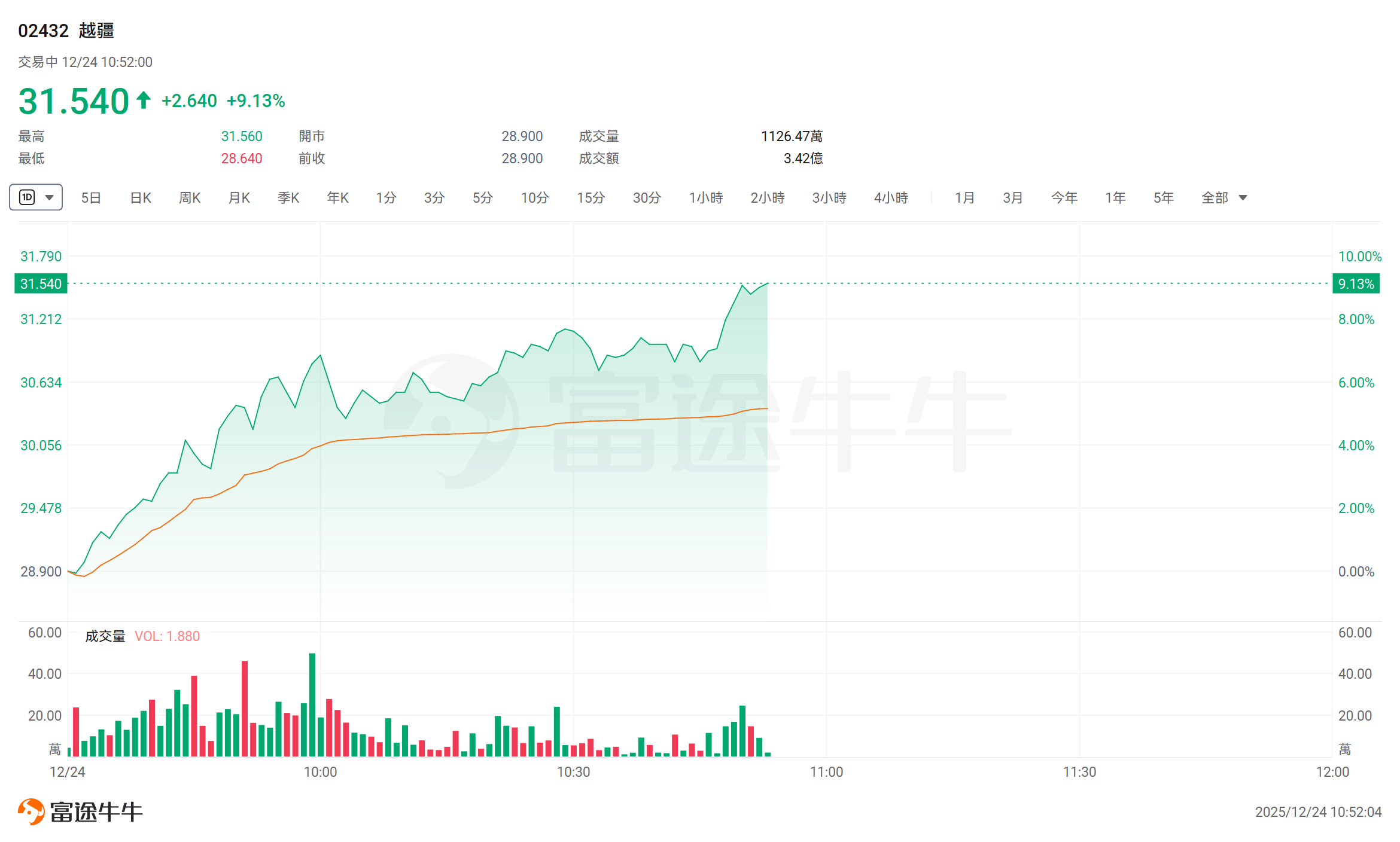Click the 9.13% percent axis marker
Screen dimensions: 1400x842
point(1356,284)
